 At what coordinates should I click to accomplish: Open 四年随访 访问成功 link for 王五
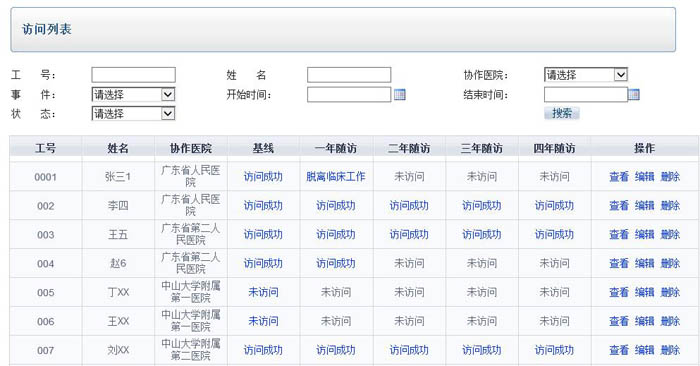click(x=554, y=235)
